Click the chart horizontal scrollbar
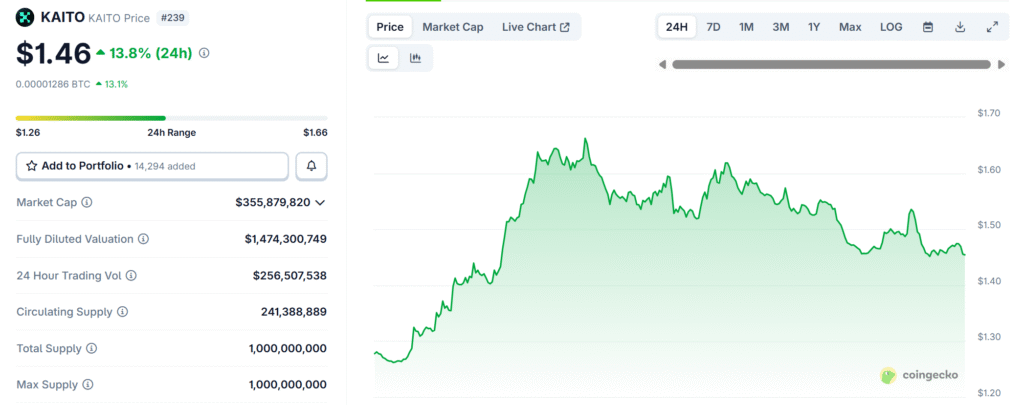Image resolution: width=1024 pixels, height=405 pixels. [832, 65]
